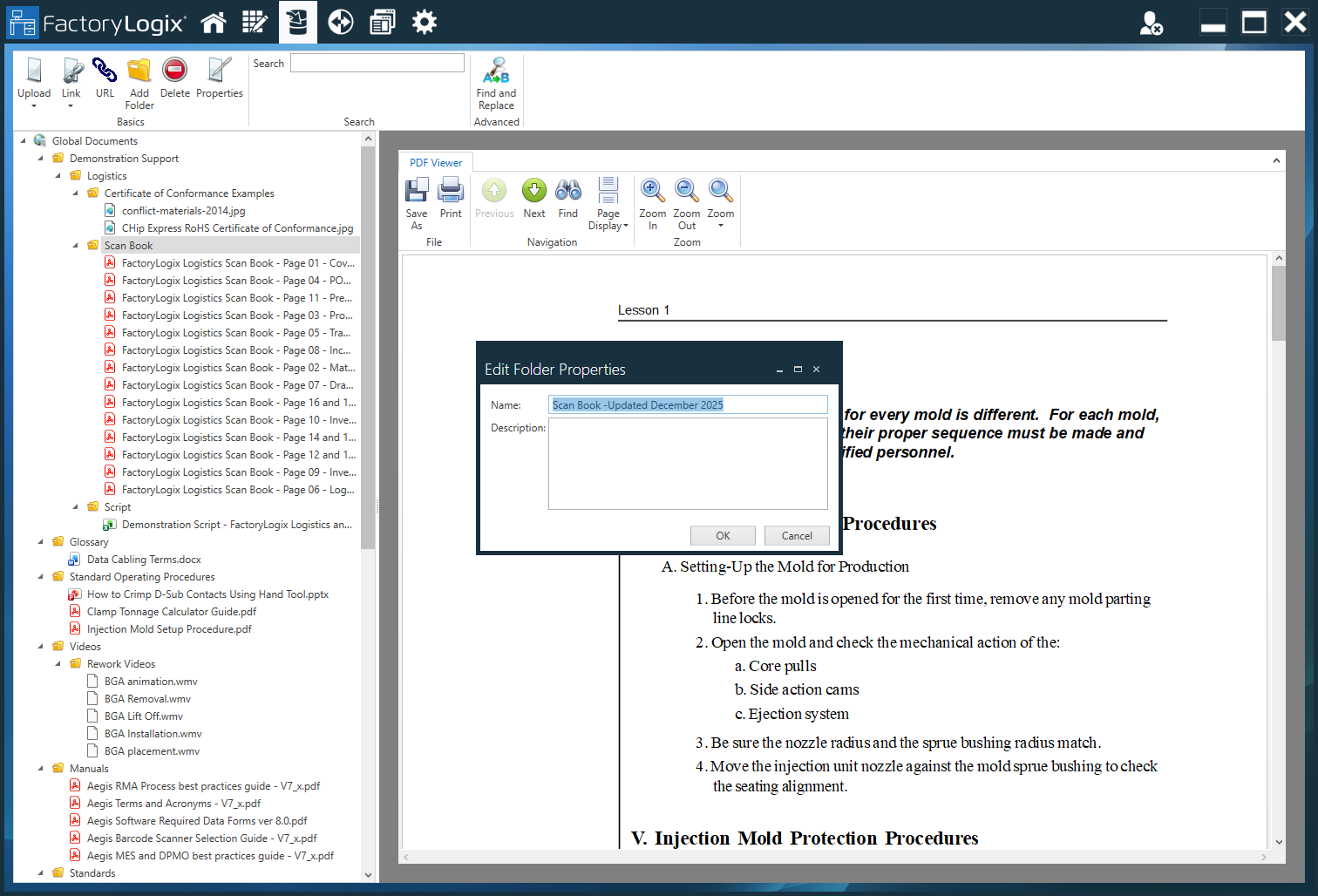
Task: Click OK in Edit Folder Properties dialog
Action: [x=723, y=535]
